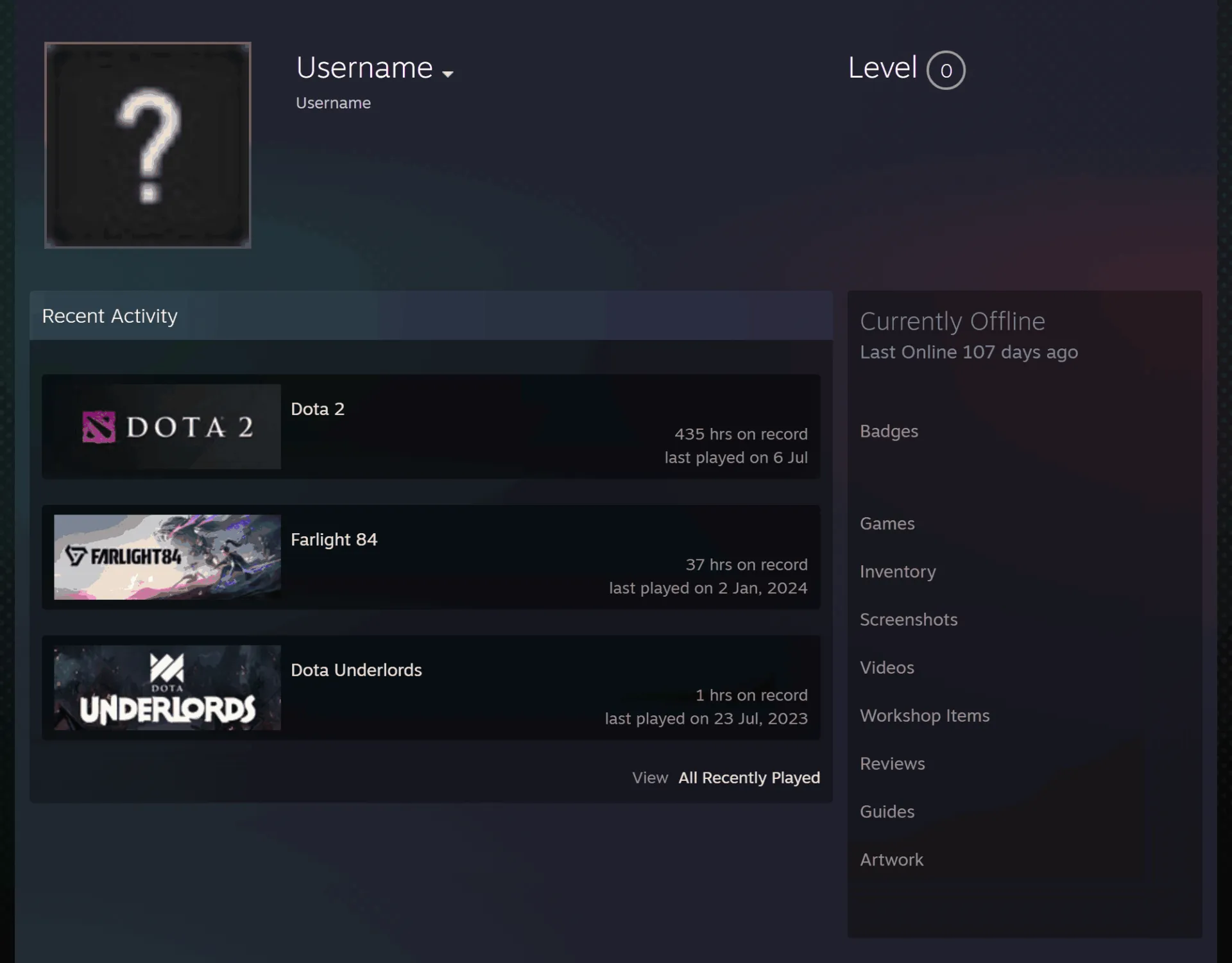This screenshot has height=963, width=1232.
Task: Open the Dota 2 game banner image
Action: coord(167,427)
